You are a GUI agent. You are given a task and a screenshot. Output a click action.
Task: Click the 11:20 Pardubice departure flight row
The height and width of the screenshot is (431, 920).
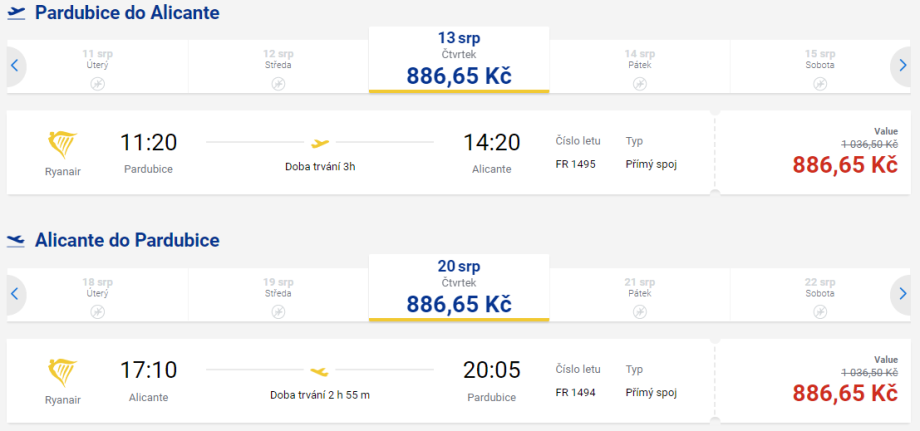coord(360,153)
